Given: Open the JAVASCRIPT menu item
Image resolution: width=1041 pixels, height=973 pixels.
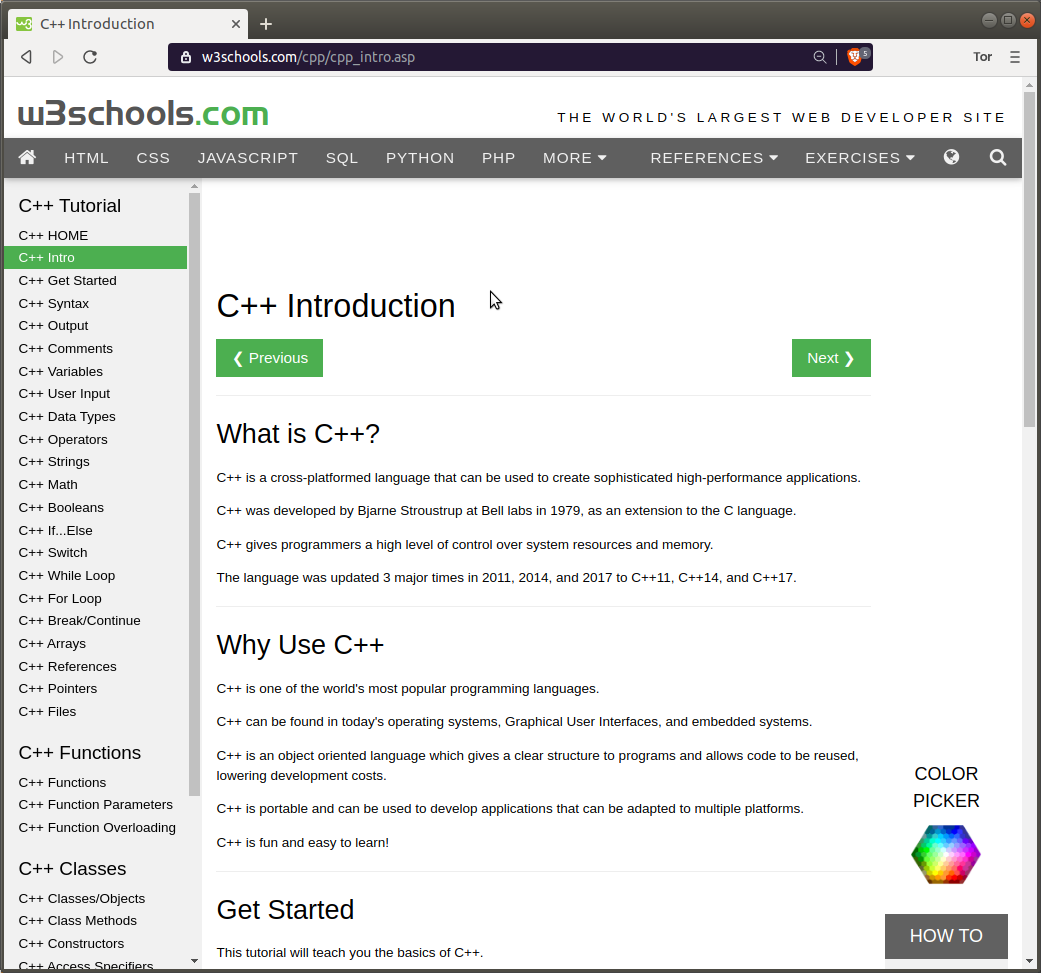Looking at the screenshot, I should (248, 158).
